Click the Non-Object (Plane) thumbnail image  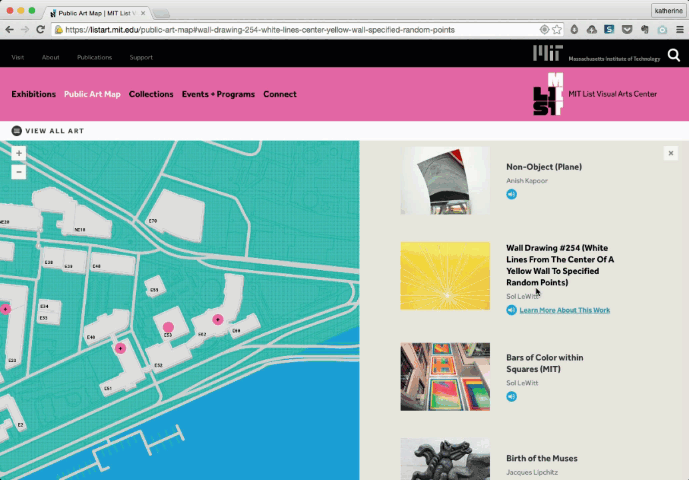(x=445, y=181)
